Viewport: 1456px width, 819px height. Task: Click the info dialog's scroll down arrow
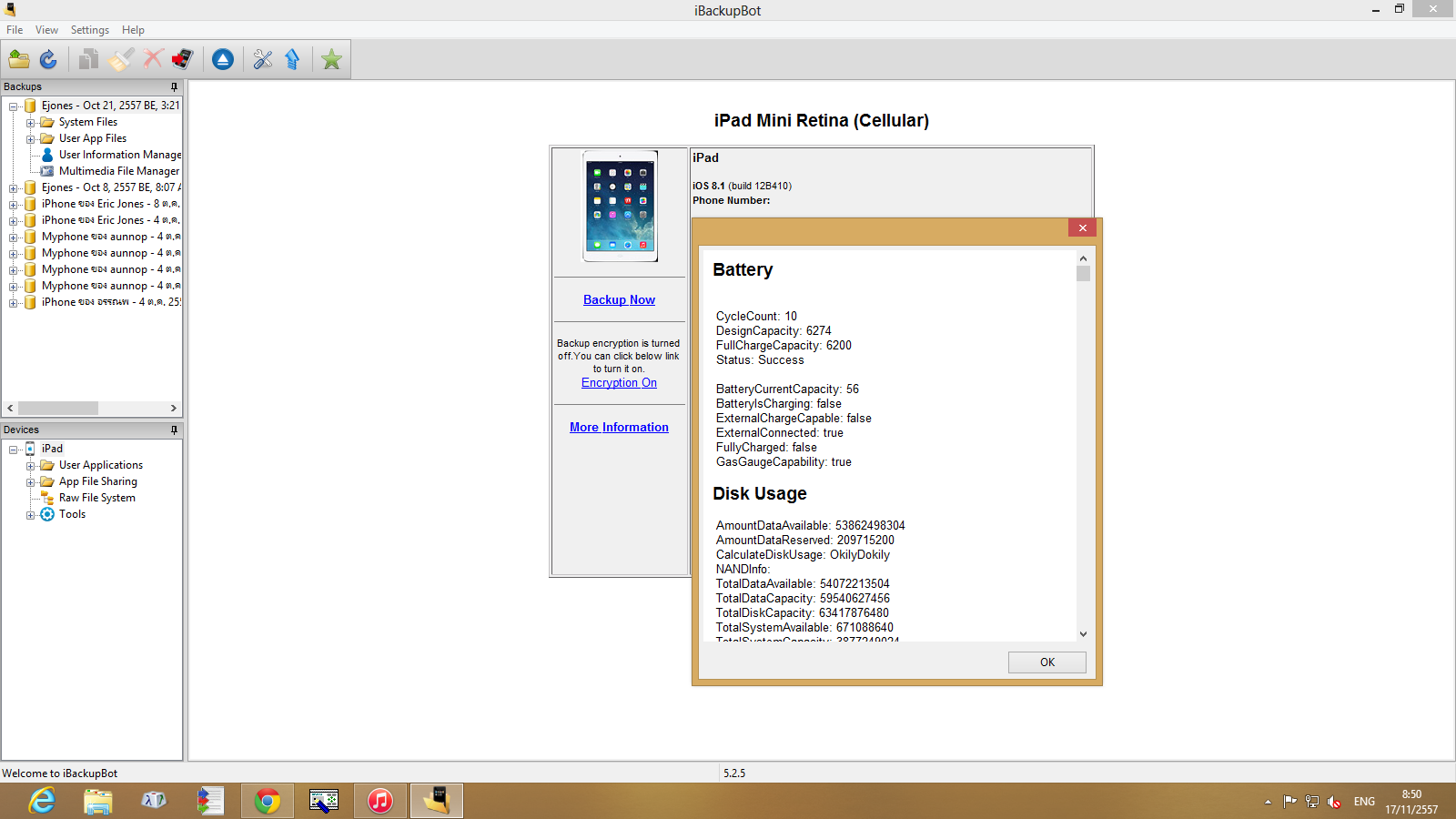coord(1083,633)
